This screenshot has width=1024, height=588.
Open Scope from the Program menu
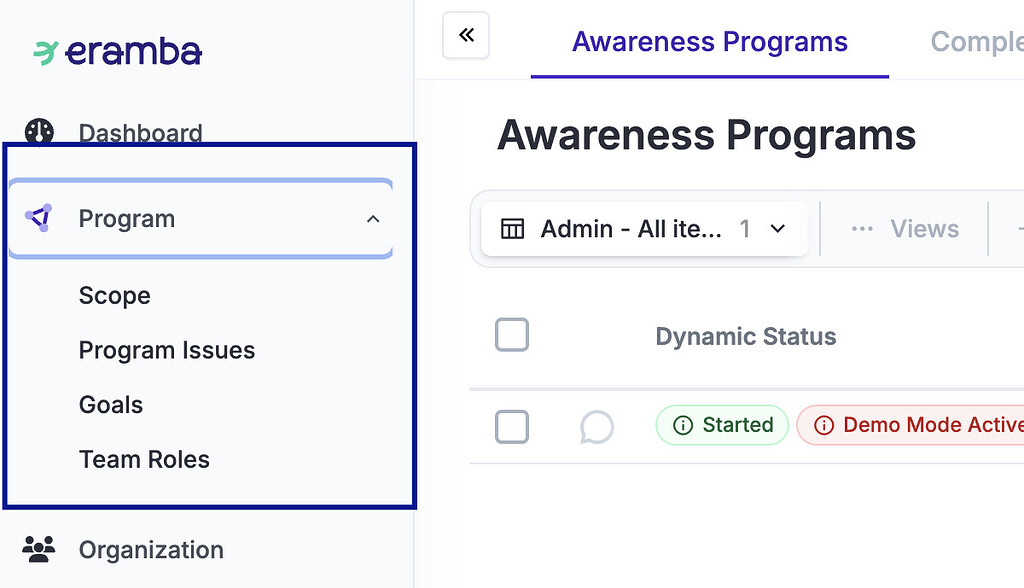pos(114,295)
